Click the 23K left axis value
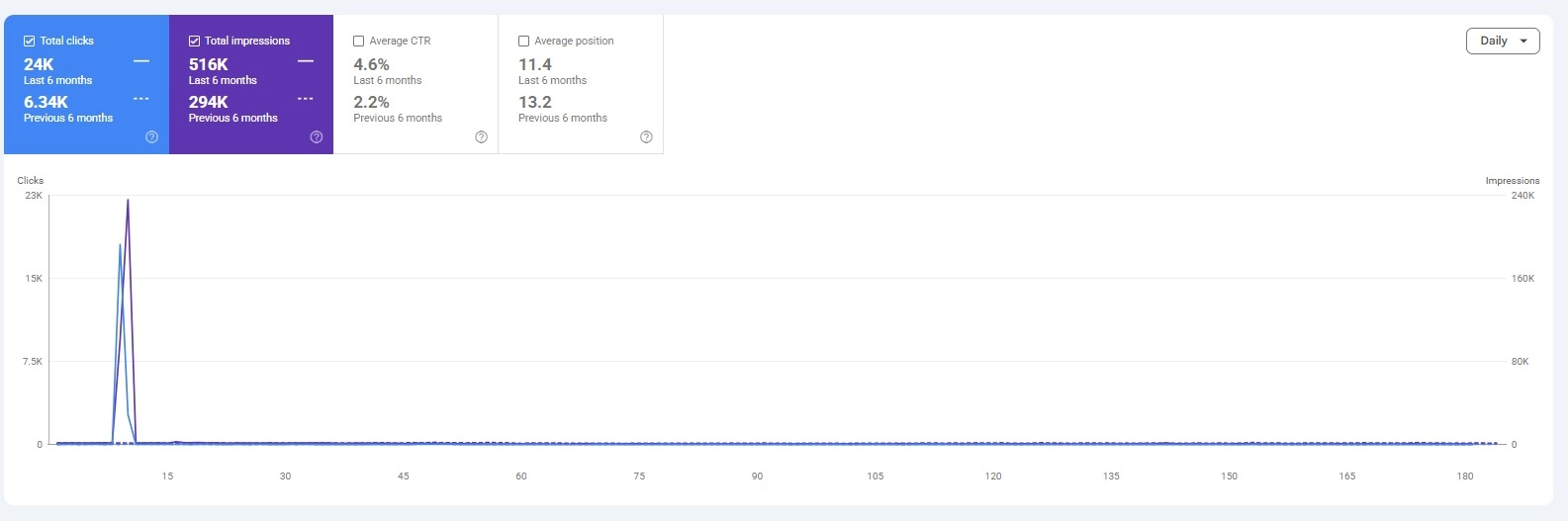The image size is (1568, 521). click(x=34, y=196)
